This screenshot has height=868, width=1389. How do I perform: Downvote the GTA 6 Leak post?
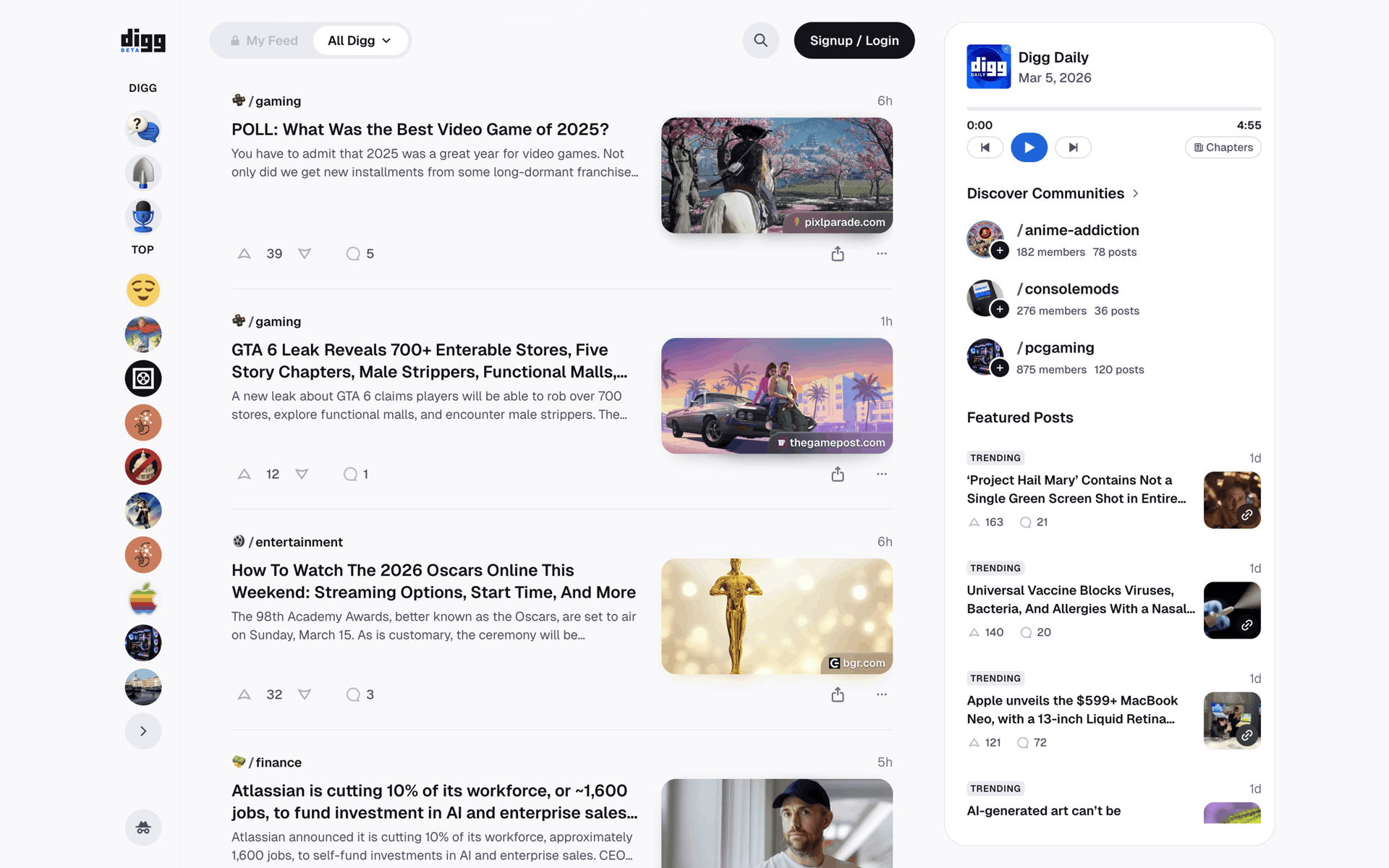tap(302, 475)
